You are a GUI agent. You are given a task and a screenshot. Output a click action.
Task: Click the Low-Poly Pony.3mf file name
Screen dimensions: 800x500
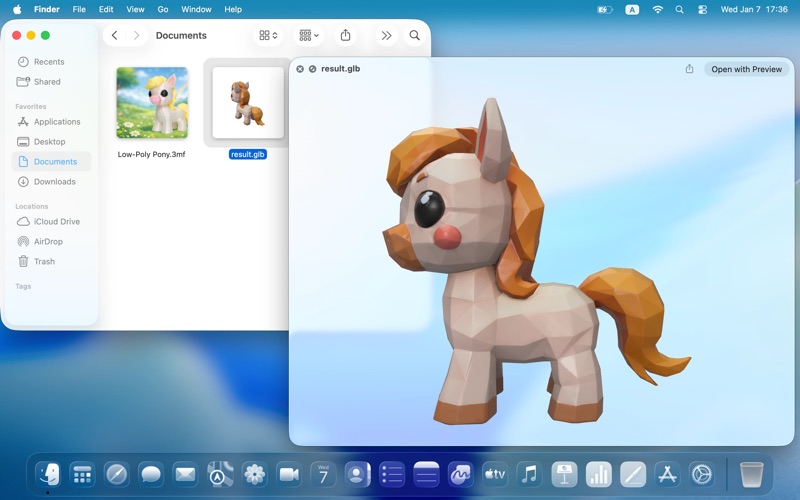pos(152,154)
